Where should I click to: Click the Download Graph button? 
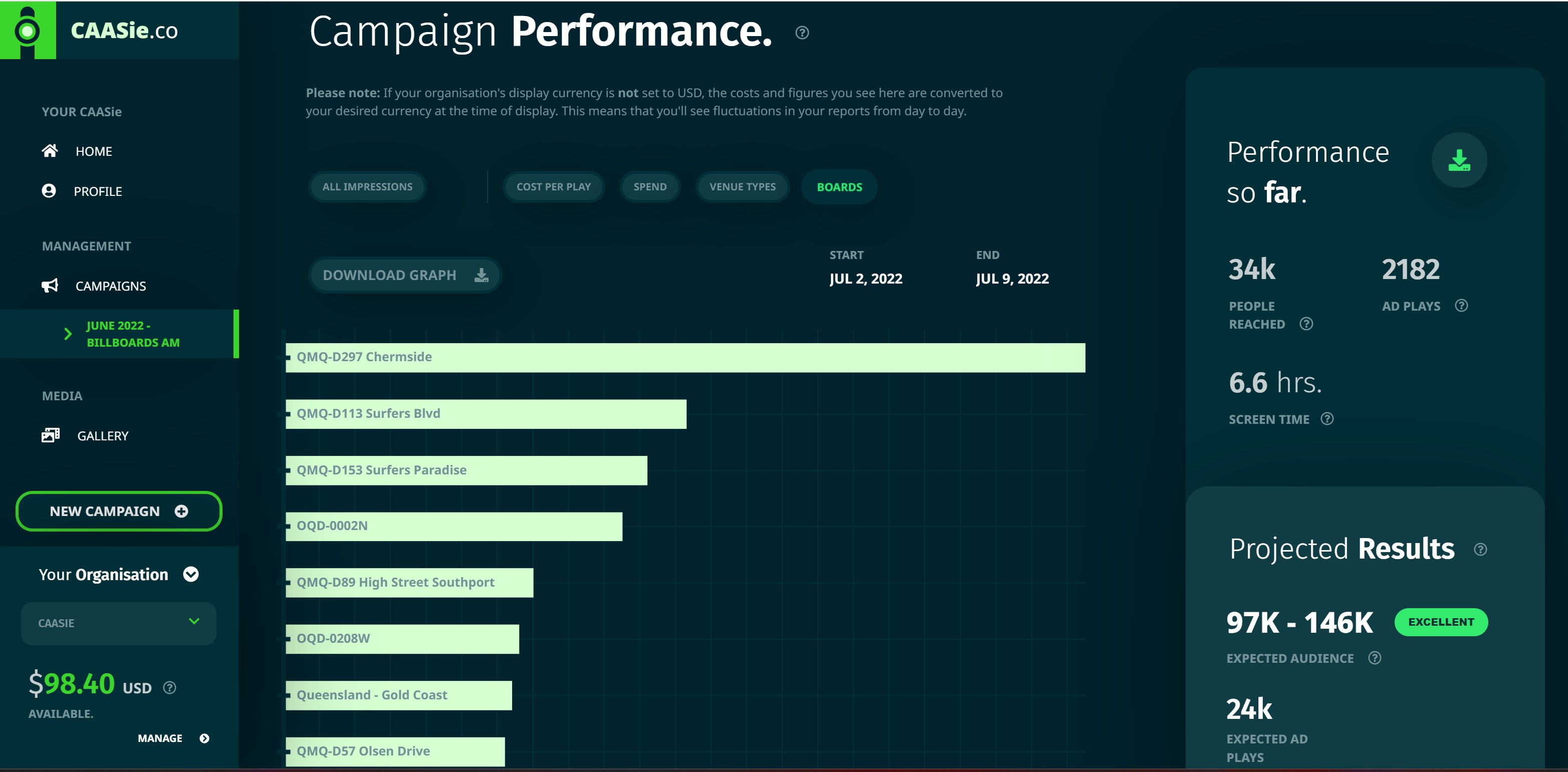tap(405, 275)
